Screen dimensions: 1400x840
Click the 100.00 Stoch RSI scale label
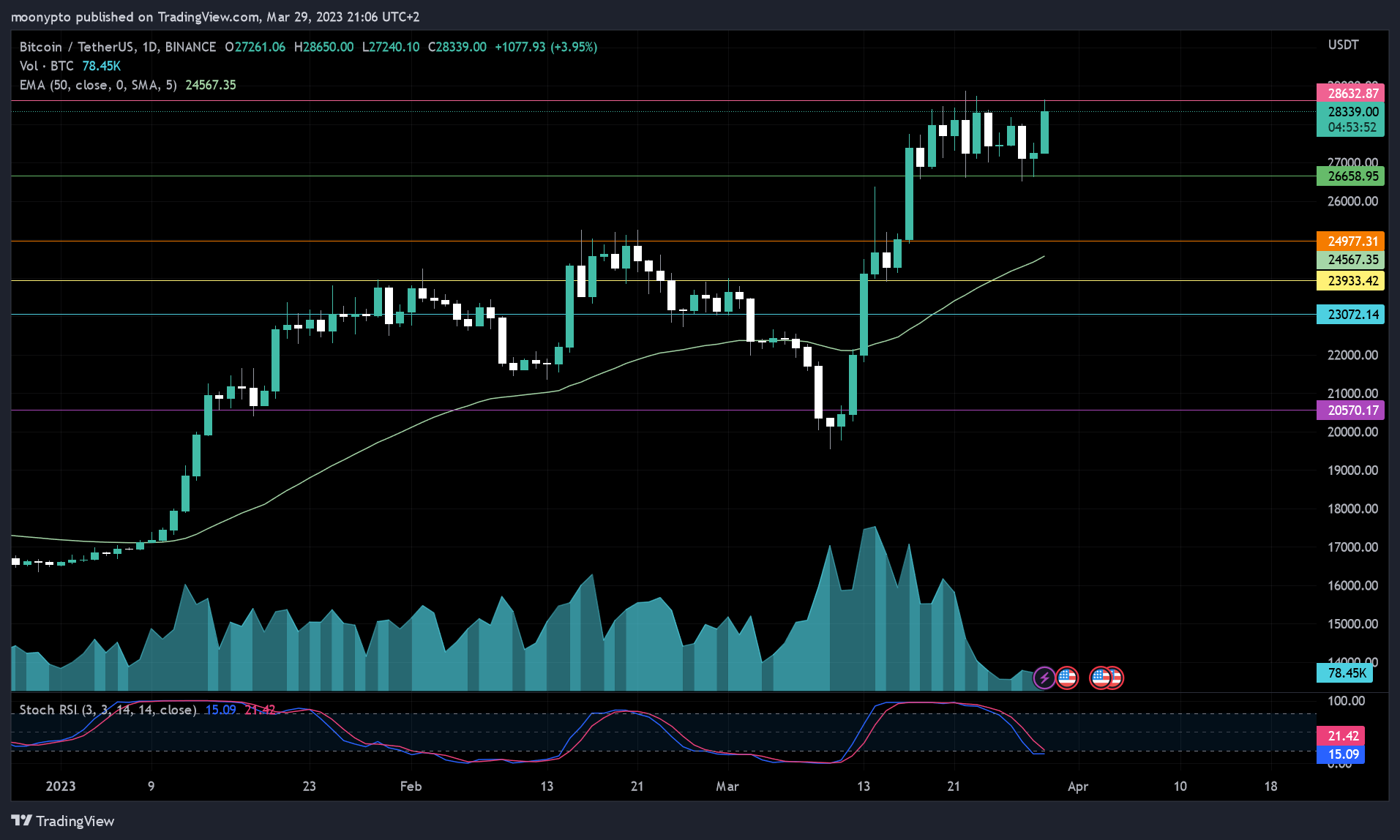(1347, 701)
